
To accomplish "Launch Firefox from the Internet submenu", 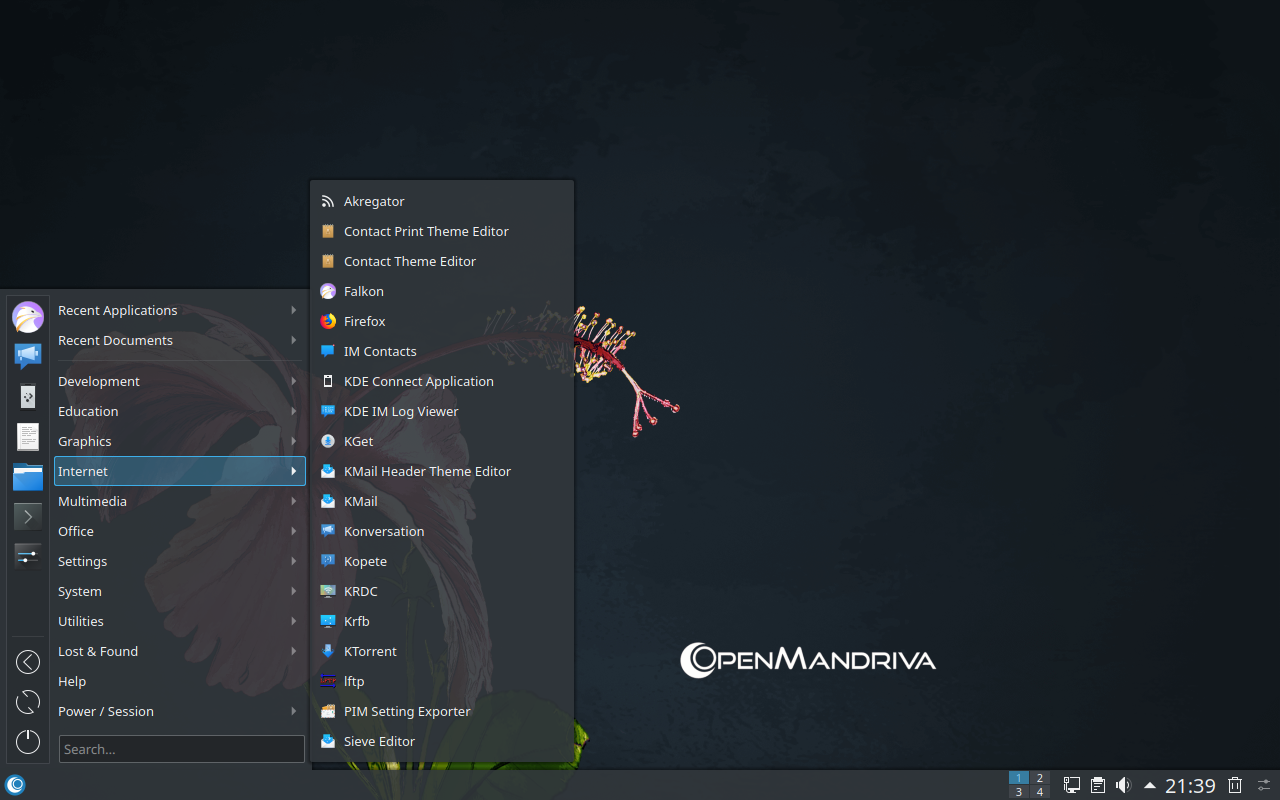I will 364,321.
